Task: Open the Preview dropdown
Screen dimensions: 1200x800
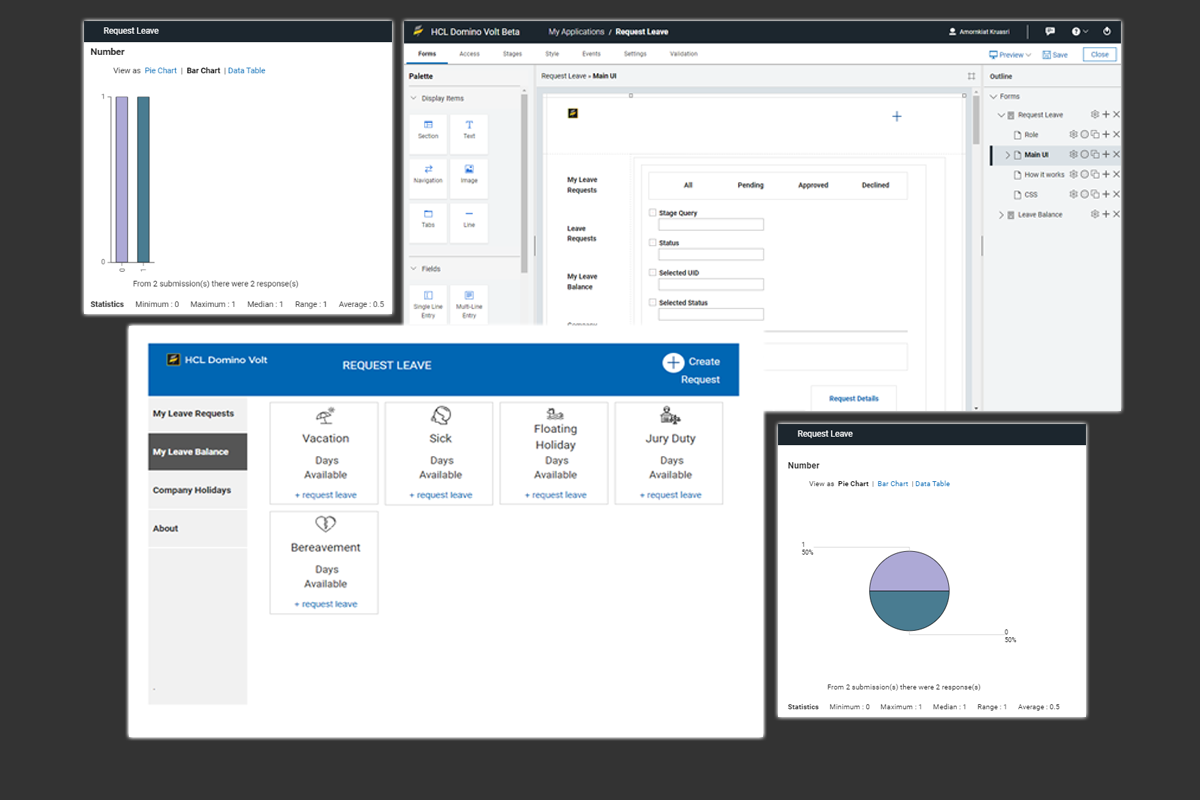Action: pos(1010,55)
